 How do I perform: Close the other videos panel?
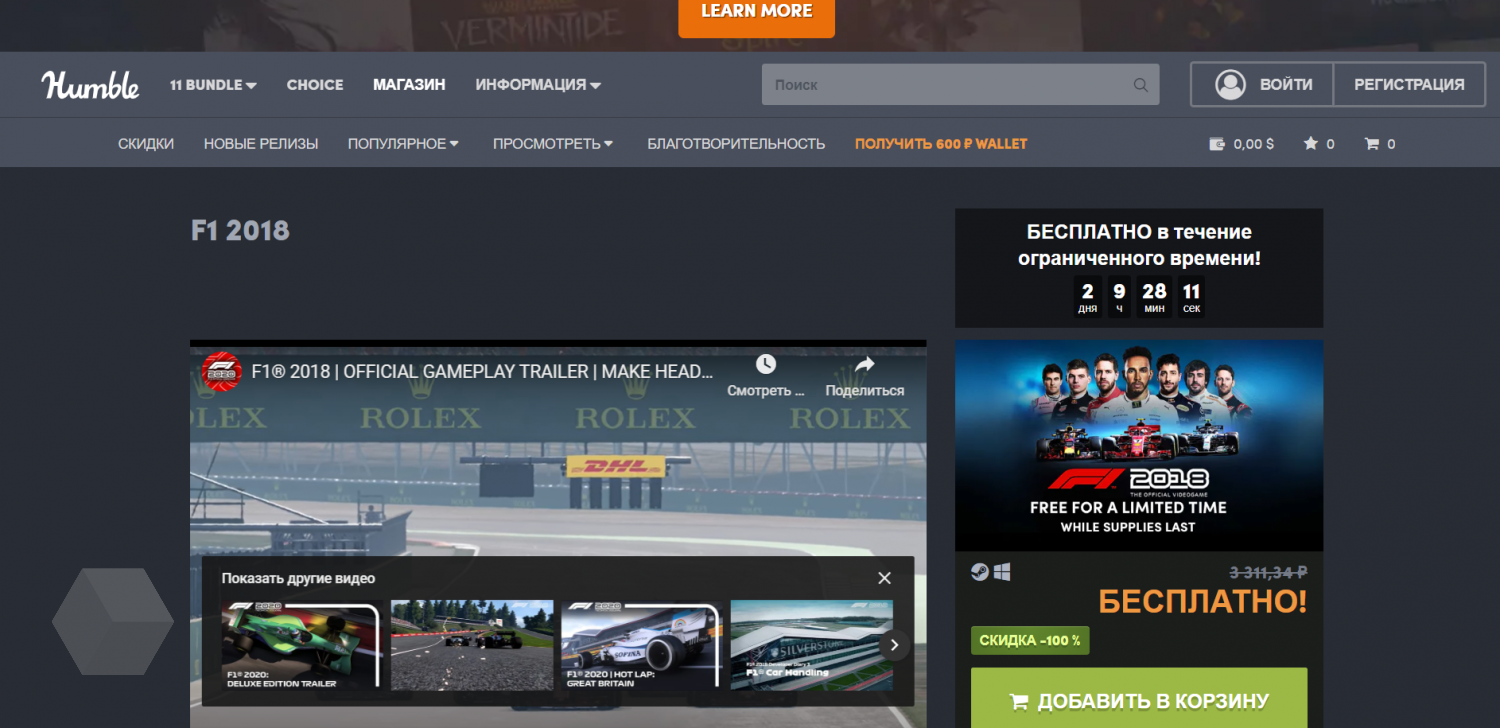coord(884,578)
